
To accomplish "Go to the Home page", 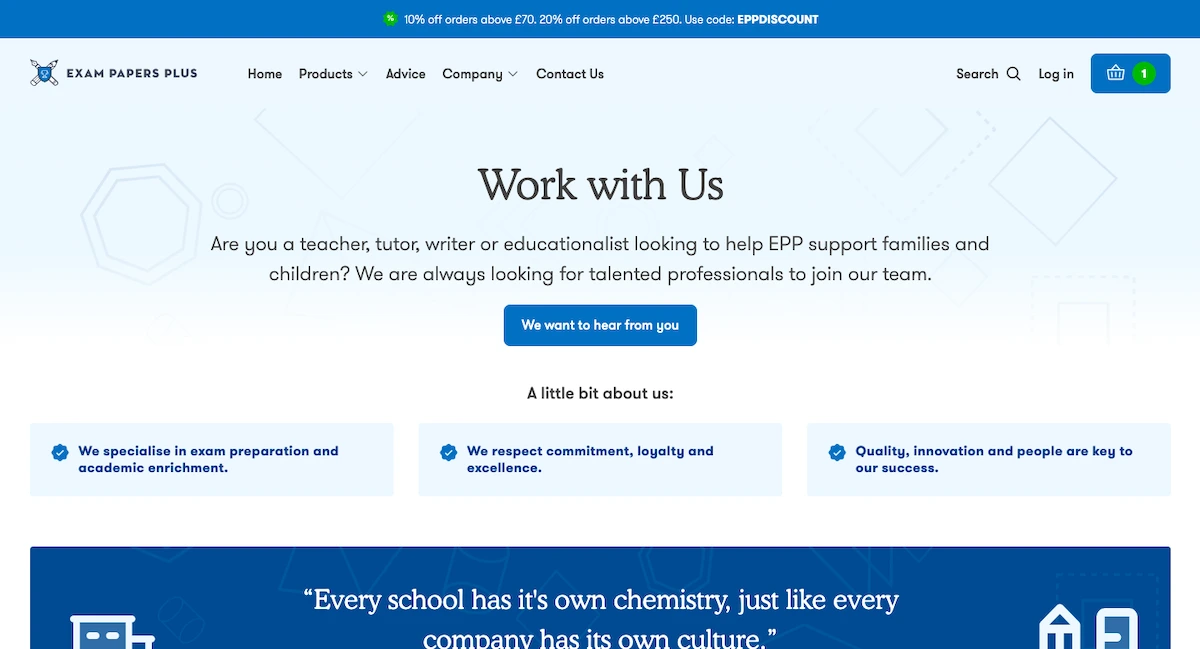I will coord(265,74).
